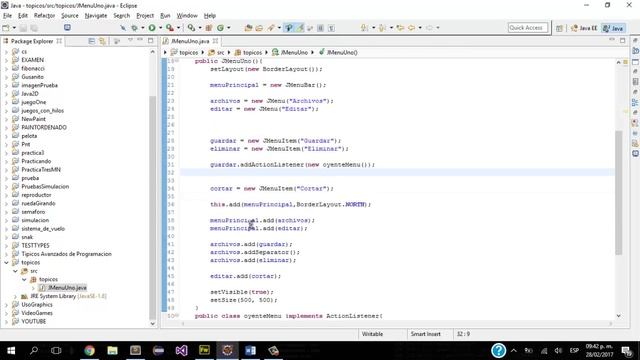Toggle code folding at line 50
Screen dimensions: 640x360
[177, 316]
